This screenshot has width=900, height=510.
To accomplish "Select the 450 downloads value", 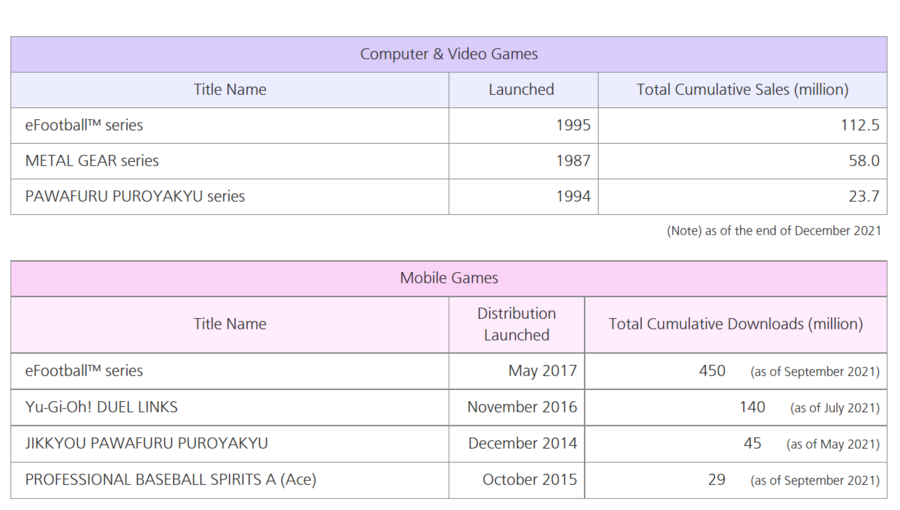I will tap(712, 371).
